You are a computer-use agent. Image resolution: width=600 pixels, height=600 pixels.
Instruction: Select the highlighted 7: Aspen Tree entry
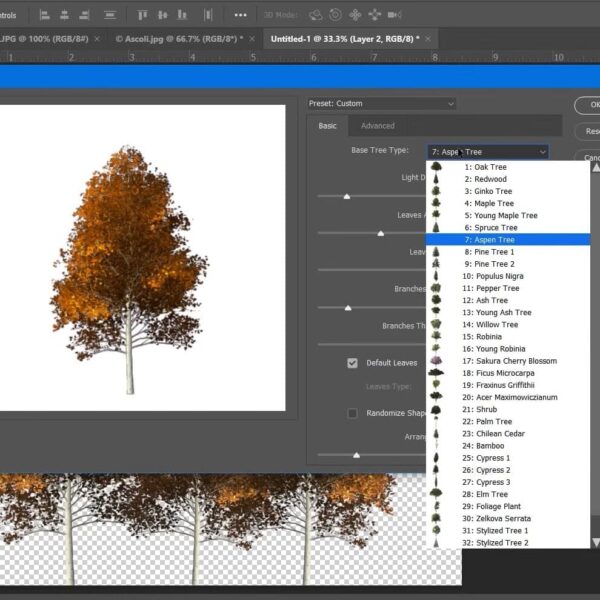coord(508,240)
